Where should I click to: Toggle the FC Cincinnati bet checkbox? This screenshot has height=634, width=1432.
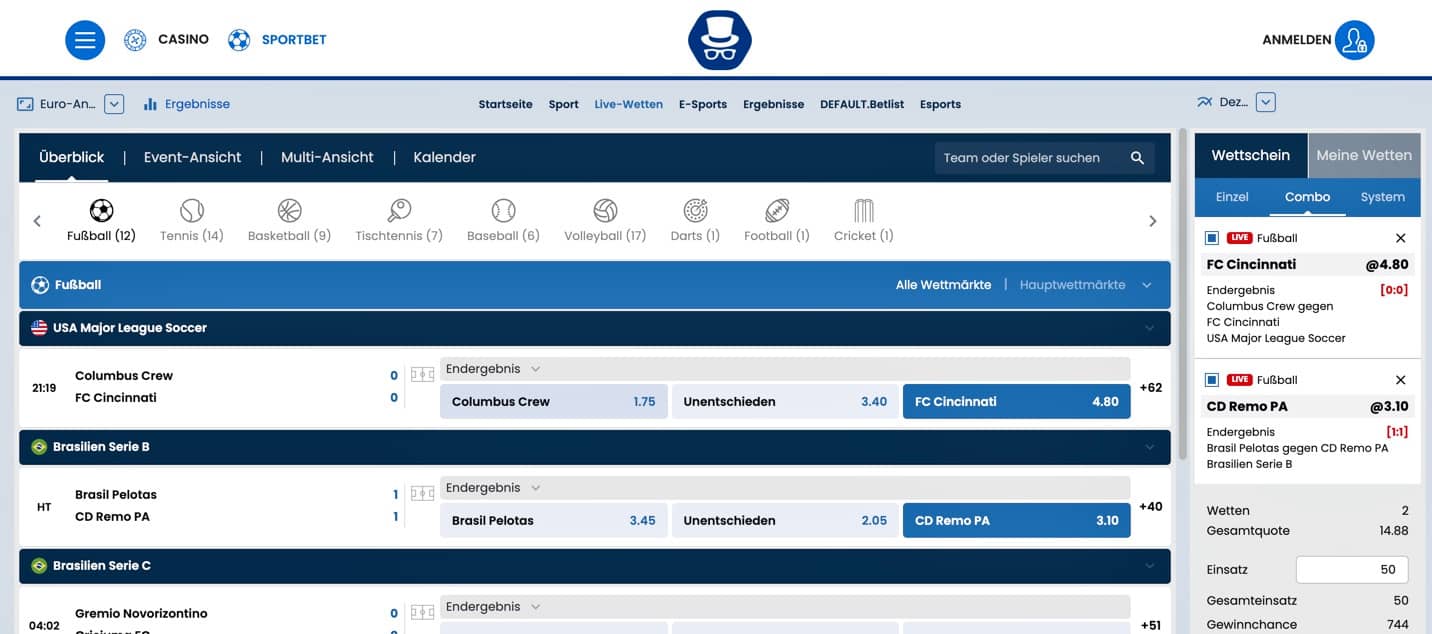1212,238
